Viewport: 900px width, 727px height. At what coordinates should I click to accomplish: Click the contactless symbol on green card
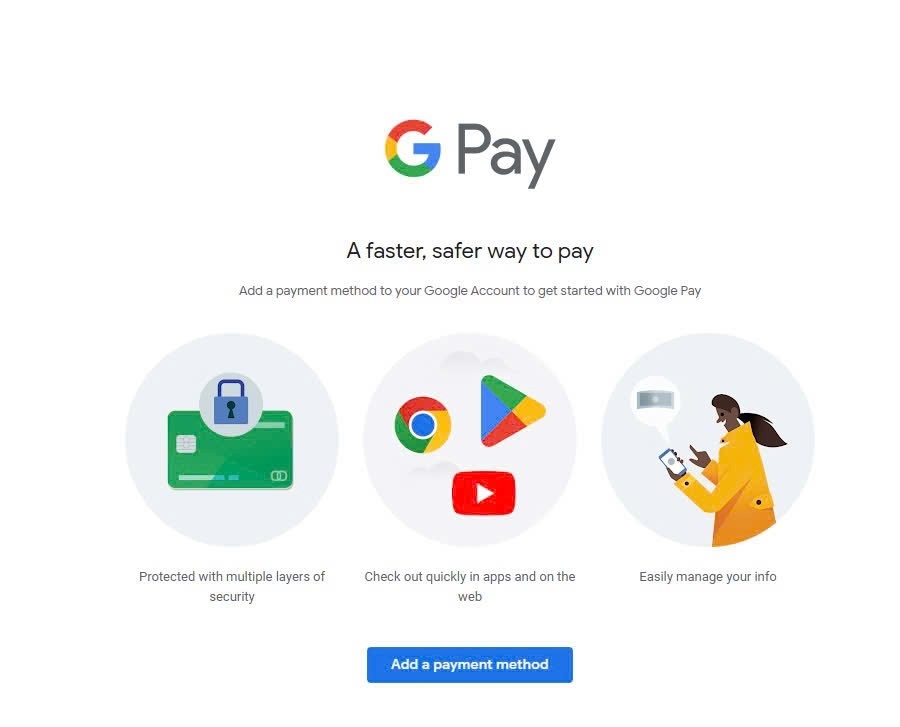pyautogui.click(x=278, y=476)
